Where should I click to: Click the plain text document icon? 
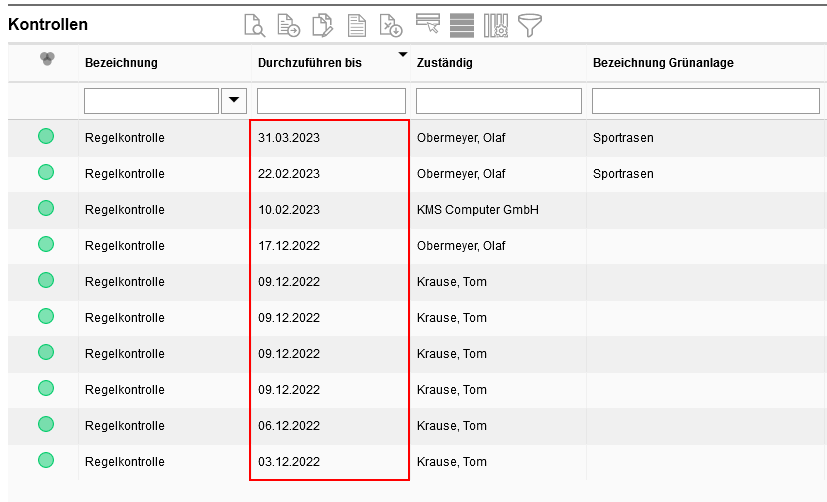[x=356, y=25]
